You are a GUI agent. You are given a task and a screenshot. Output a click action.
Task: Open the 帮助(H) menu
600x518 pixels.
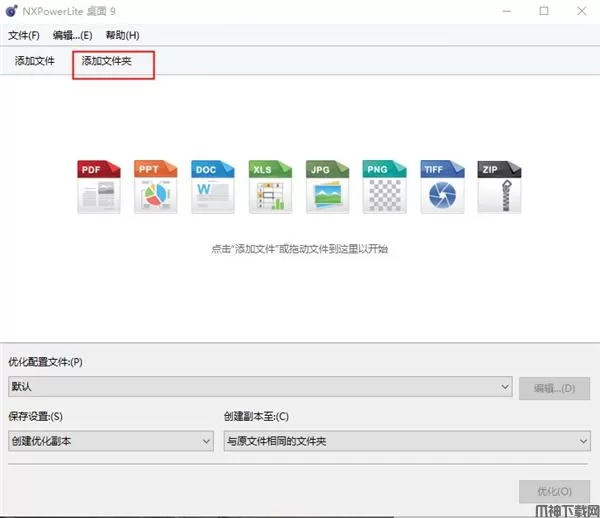[x=122, y=36]
